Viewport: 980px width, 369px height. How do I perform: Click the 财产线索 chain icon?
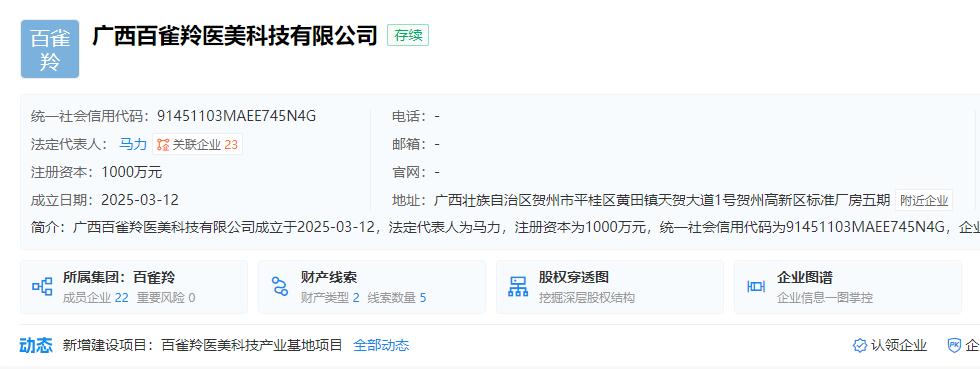tap(280, 287)
